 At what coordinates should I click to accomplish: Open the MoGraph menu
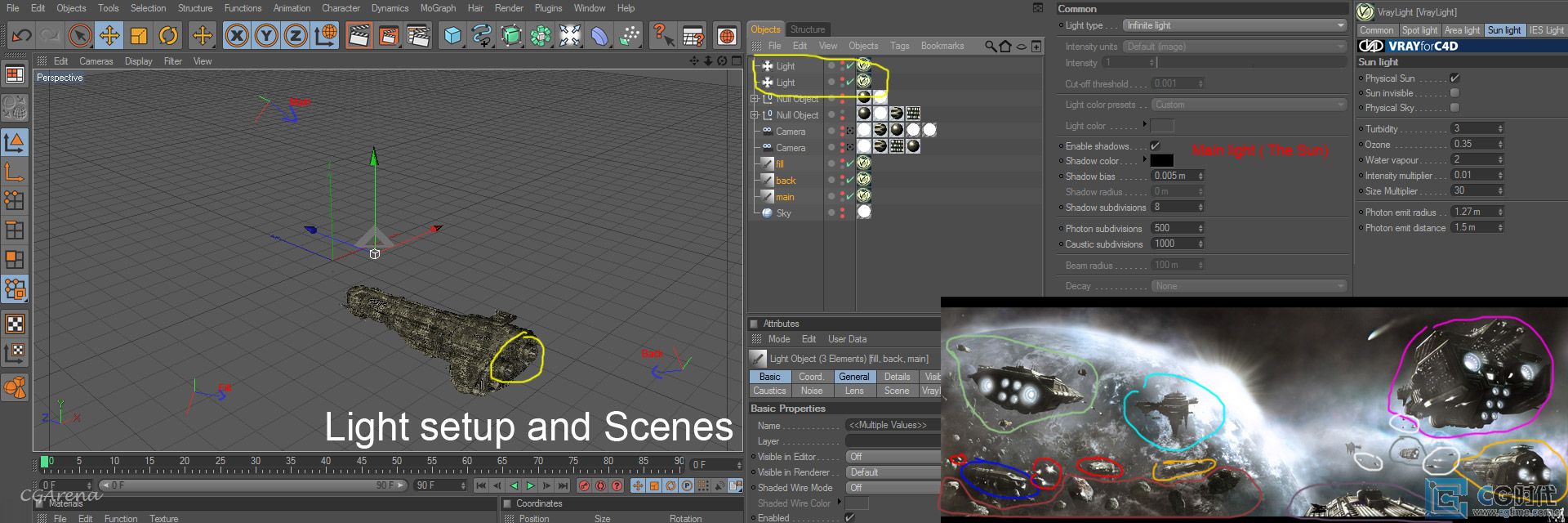pyautogui.click(x=438, y=8)
